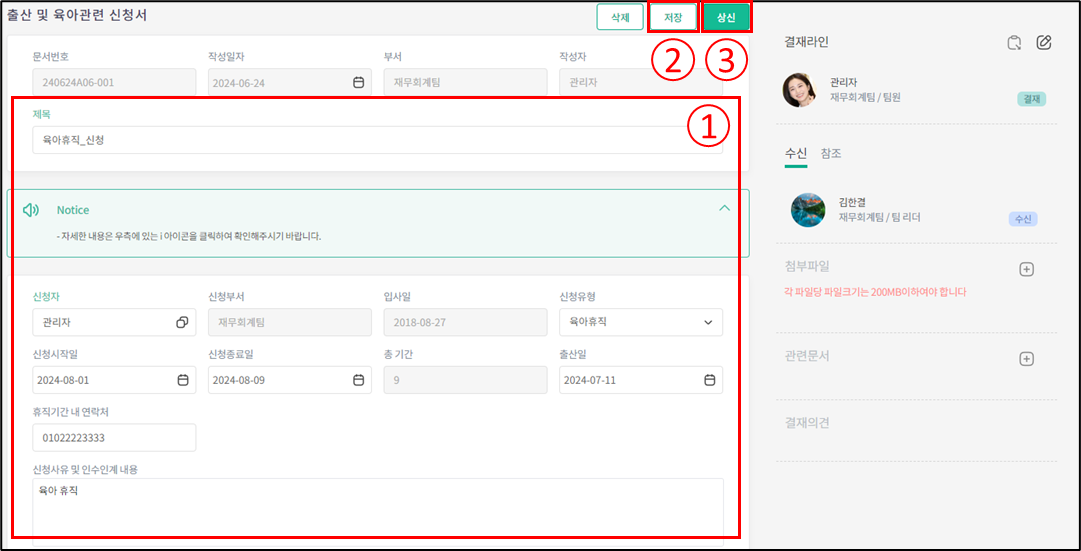1081x551 pixels.
Task: Click the lookup icon in 신청자 field
Action: (182, 322)
